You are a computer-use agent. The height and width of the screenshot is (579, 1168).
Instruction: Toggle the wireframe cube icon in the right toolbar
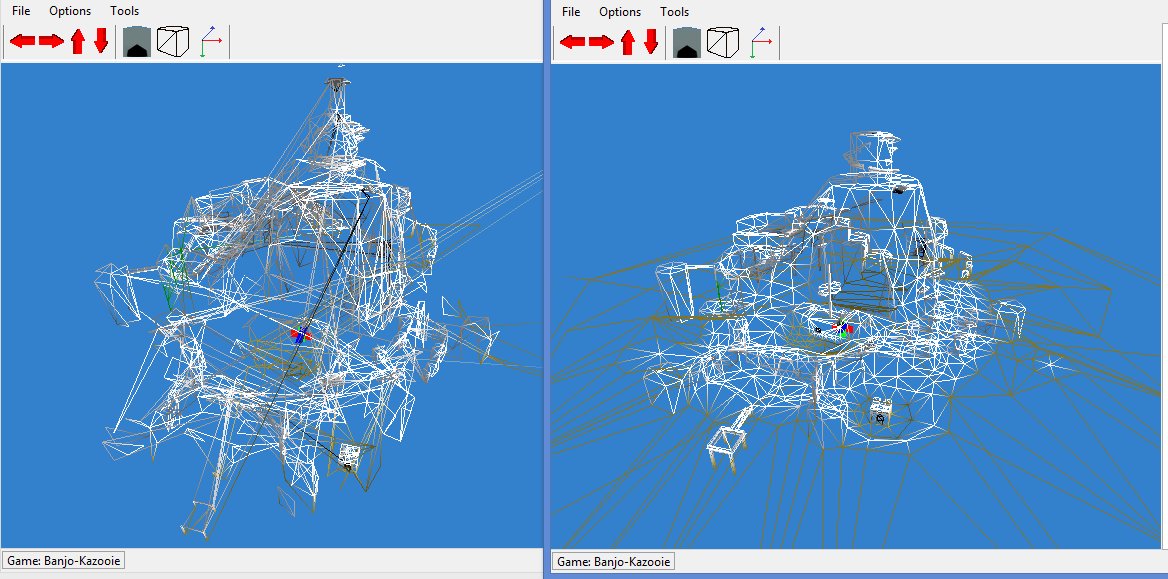pos(722,42)
